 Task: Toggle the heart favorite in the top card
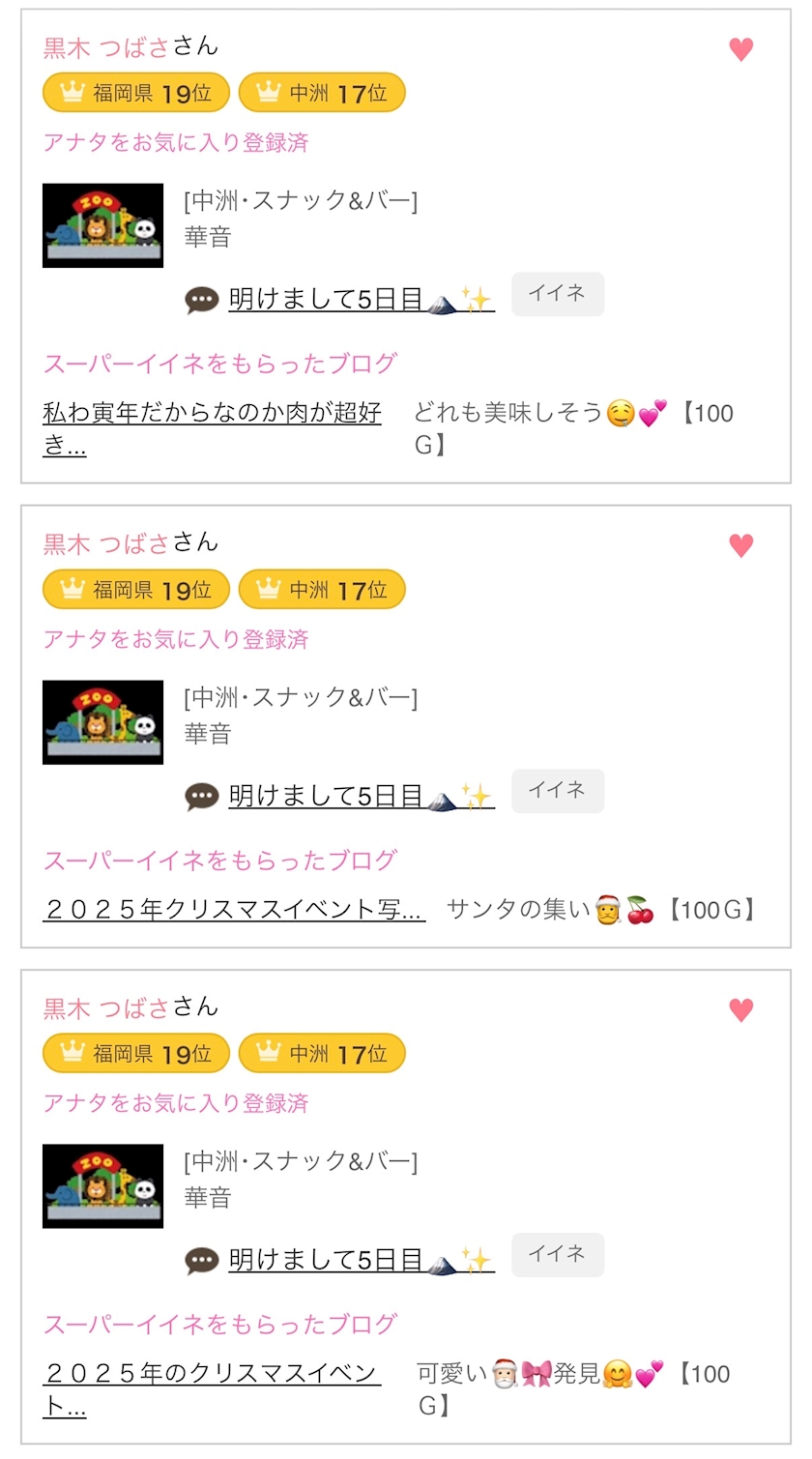coord(740,49)
